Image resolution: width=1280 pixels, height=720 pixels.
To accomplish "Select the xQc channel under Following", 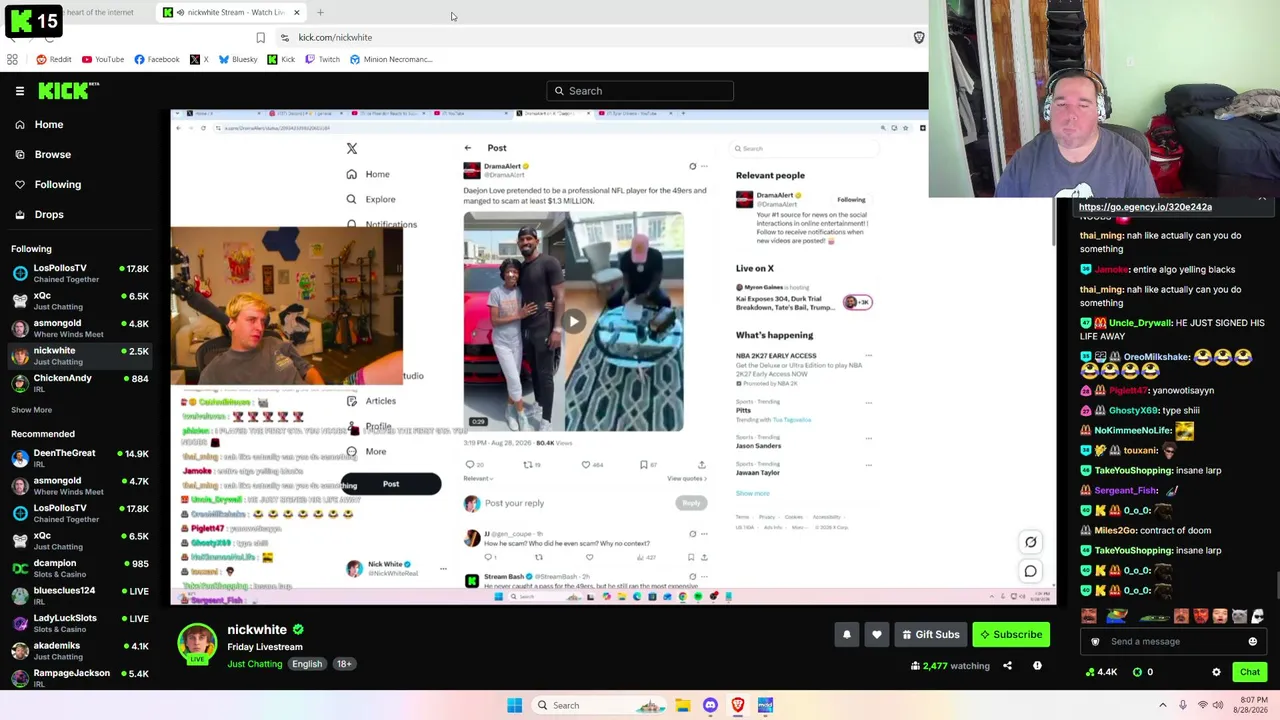I will click(x=80, y=301).
